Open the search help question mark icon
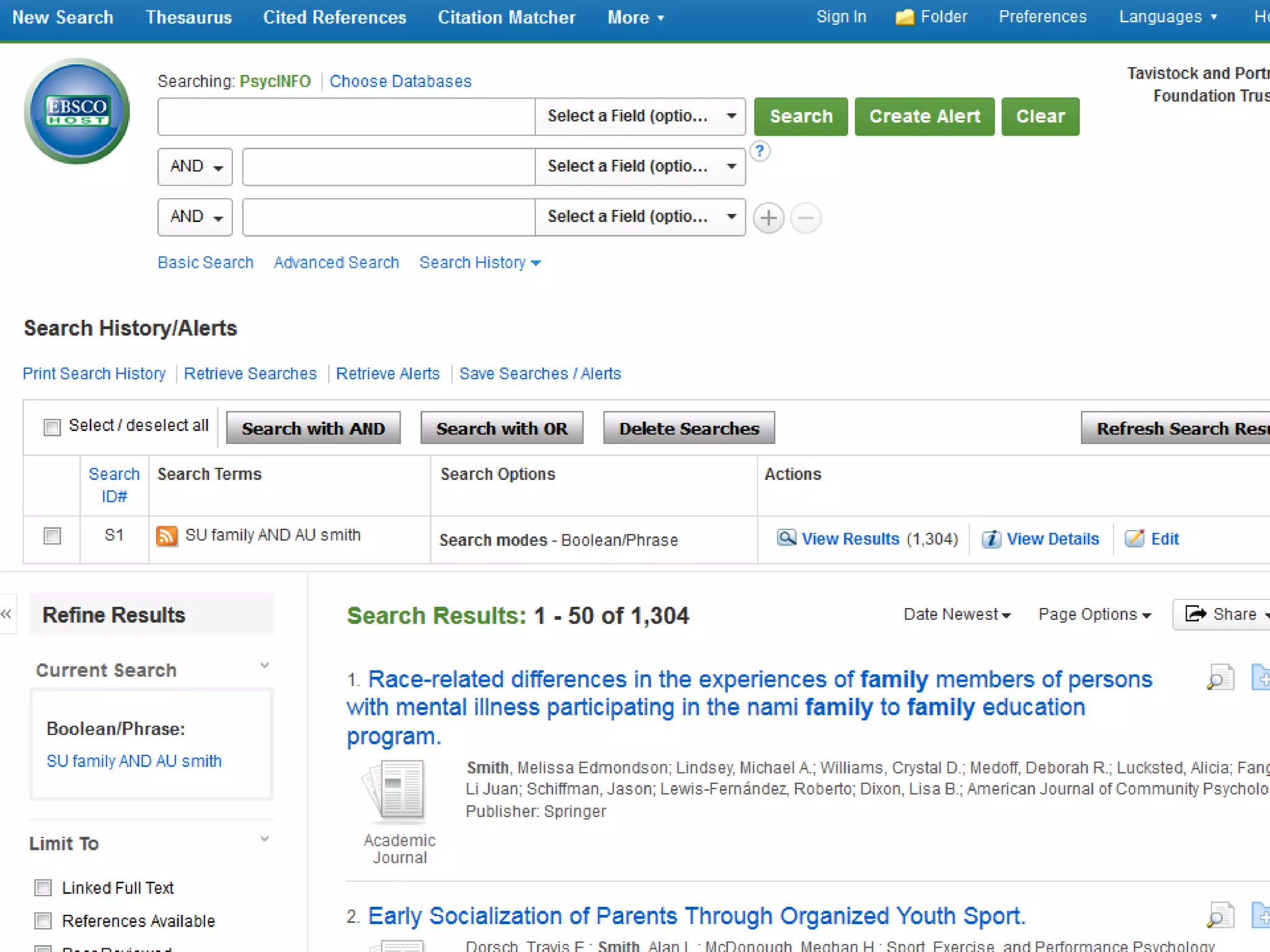The image size is (1270, 952). [760, 151]
